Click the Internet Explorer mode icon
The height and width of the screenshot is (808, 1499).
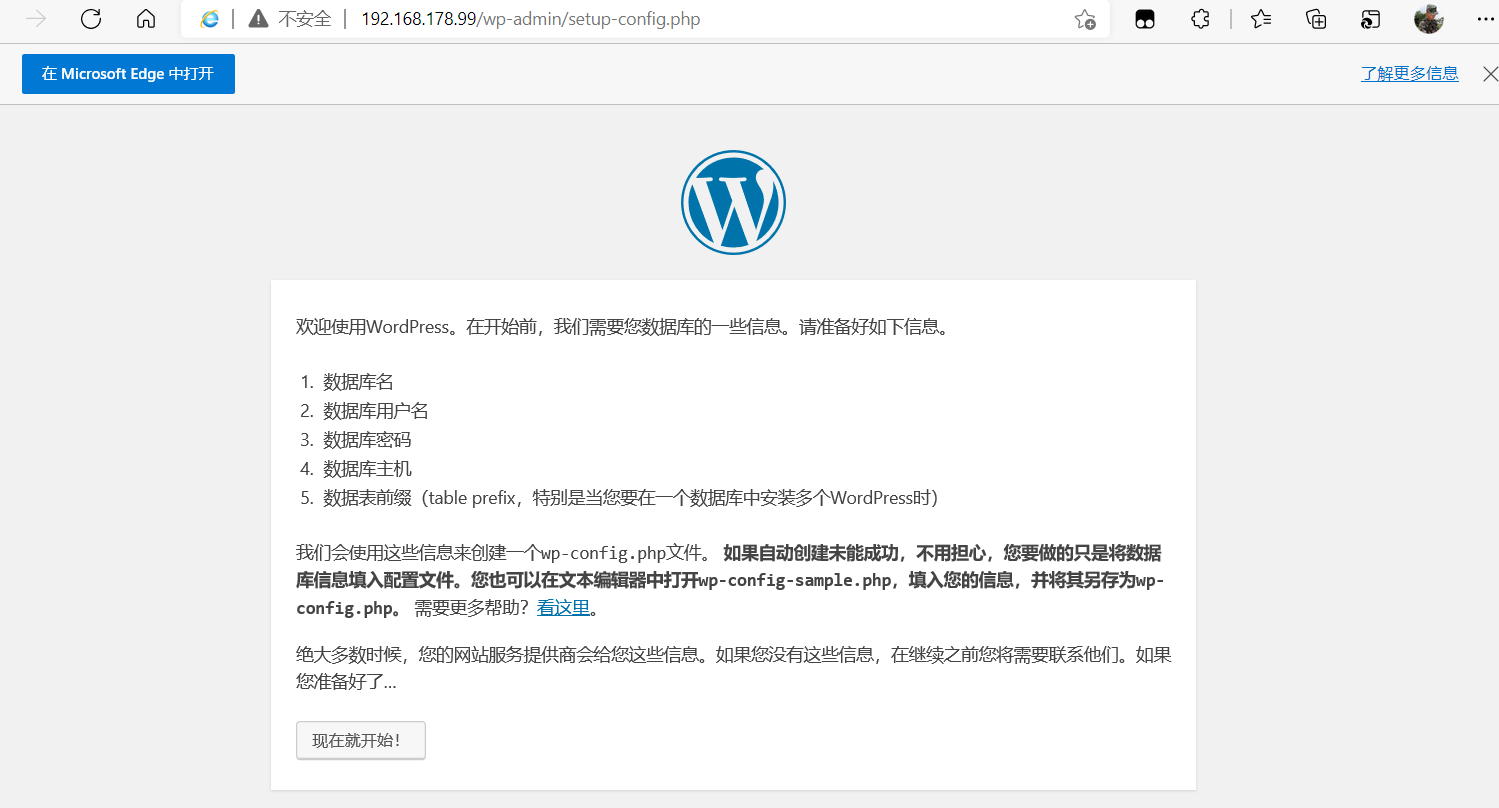[x=210, y=19]
